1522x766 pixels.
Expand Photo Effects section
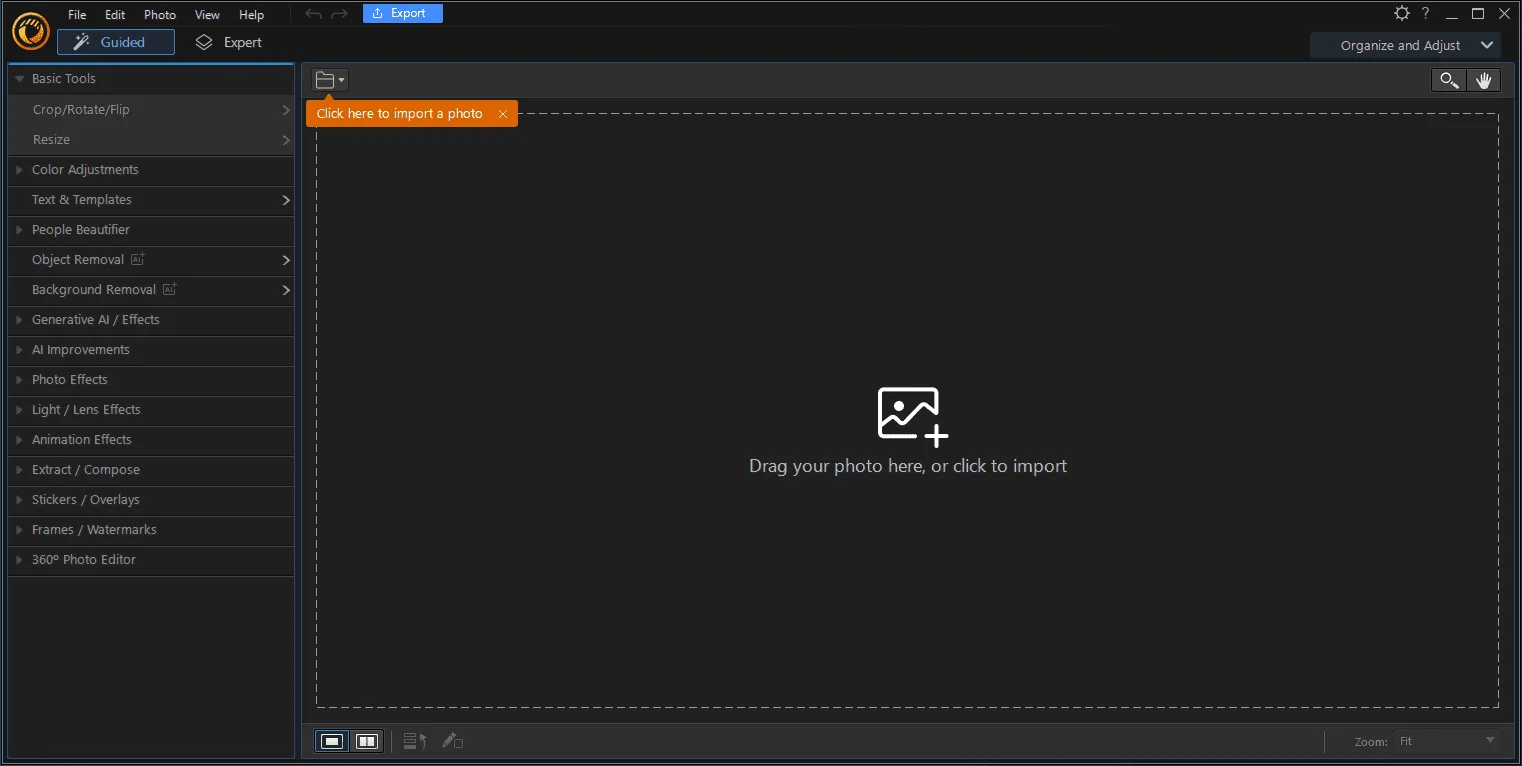pos(151,380)
